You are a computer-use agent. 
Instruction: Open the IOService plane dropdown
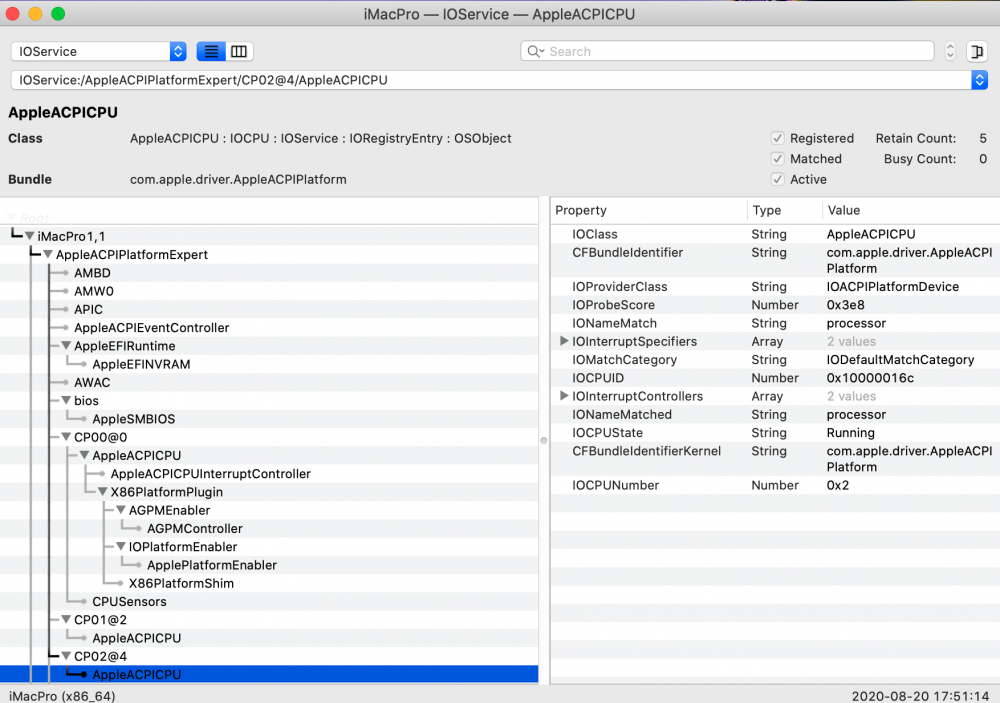(99, 51)
